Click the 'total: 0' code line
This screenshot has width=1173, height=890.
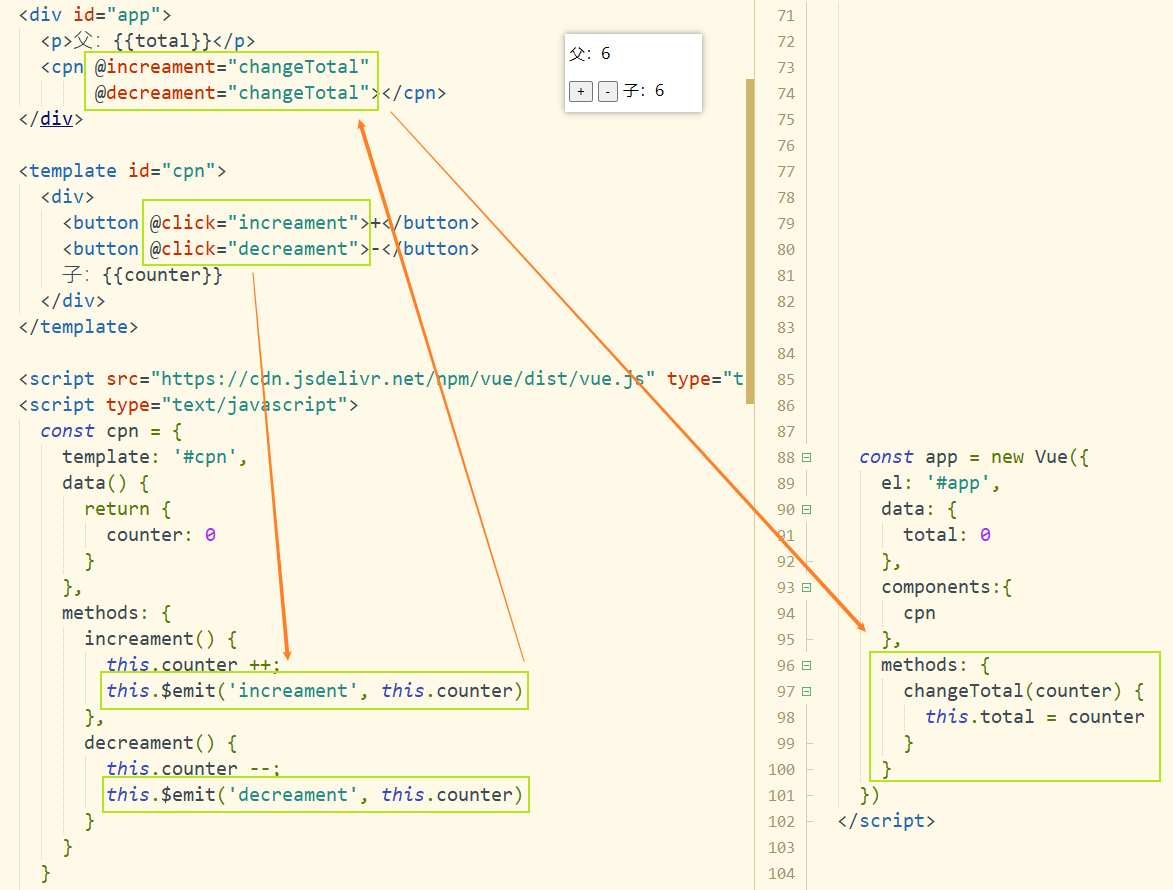click(x=947, y=535)
